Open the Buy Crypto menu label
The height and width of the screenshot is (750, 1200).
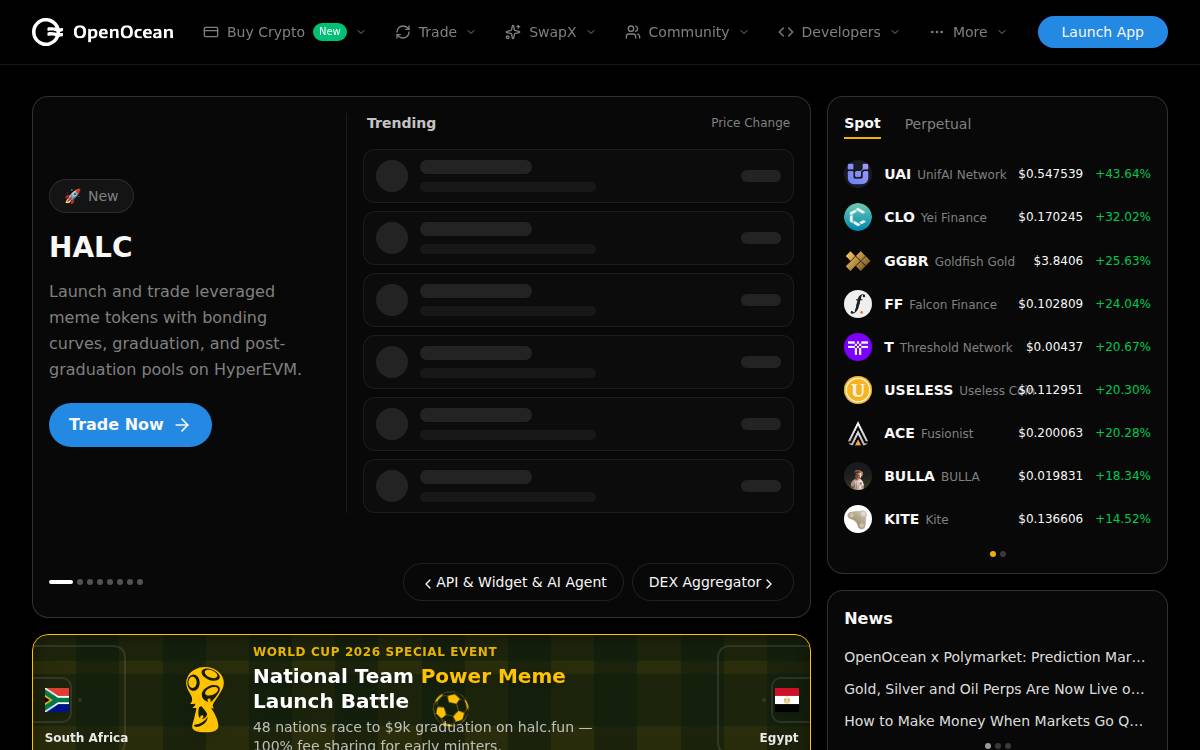pos(266,32)
